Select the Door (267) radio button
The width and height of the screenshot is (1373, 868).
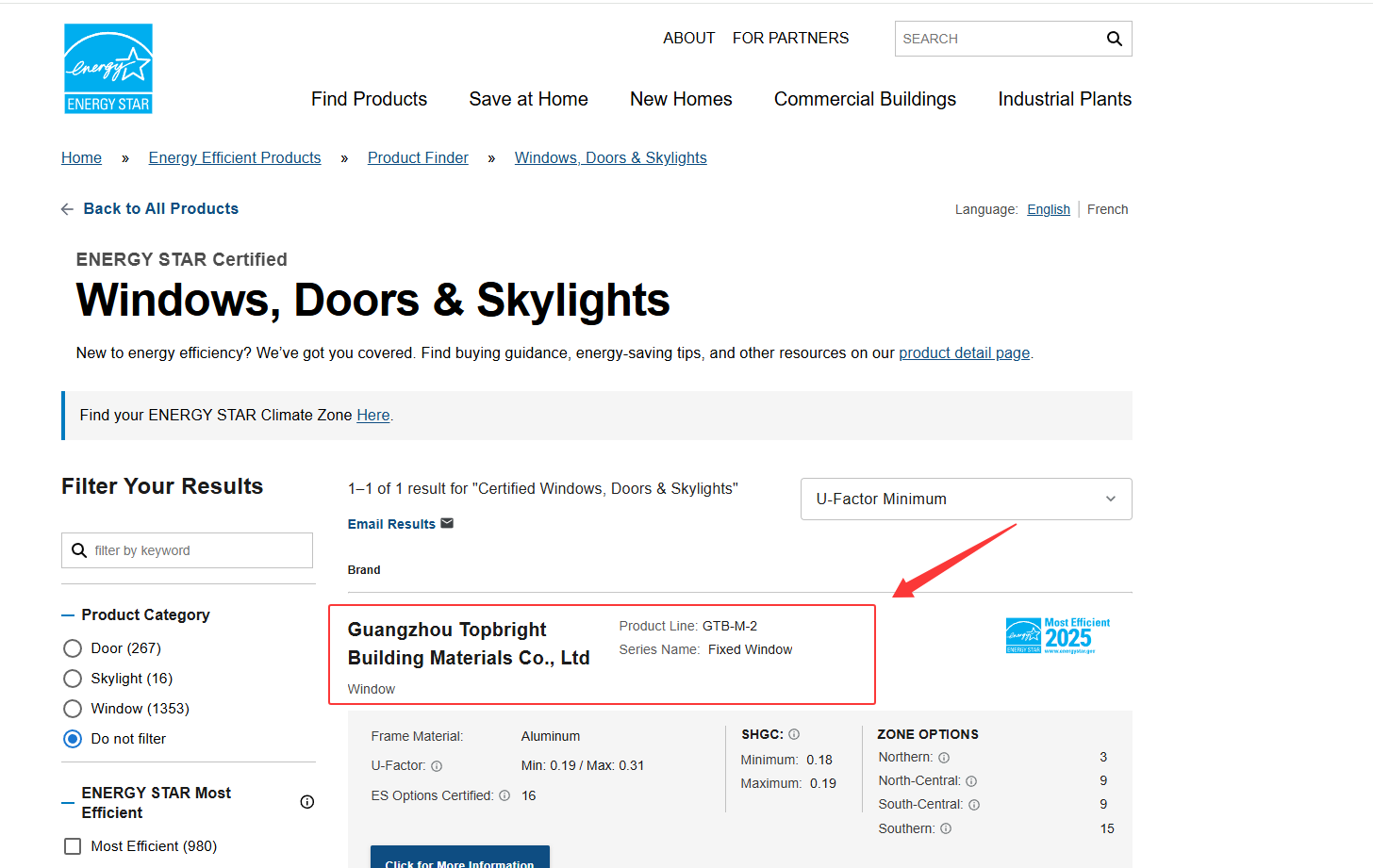coord(73,648)
